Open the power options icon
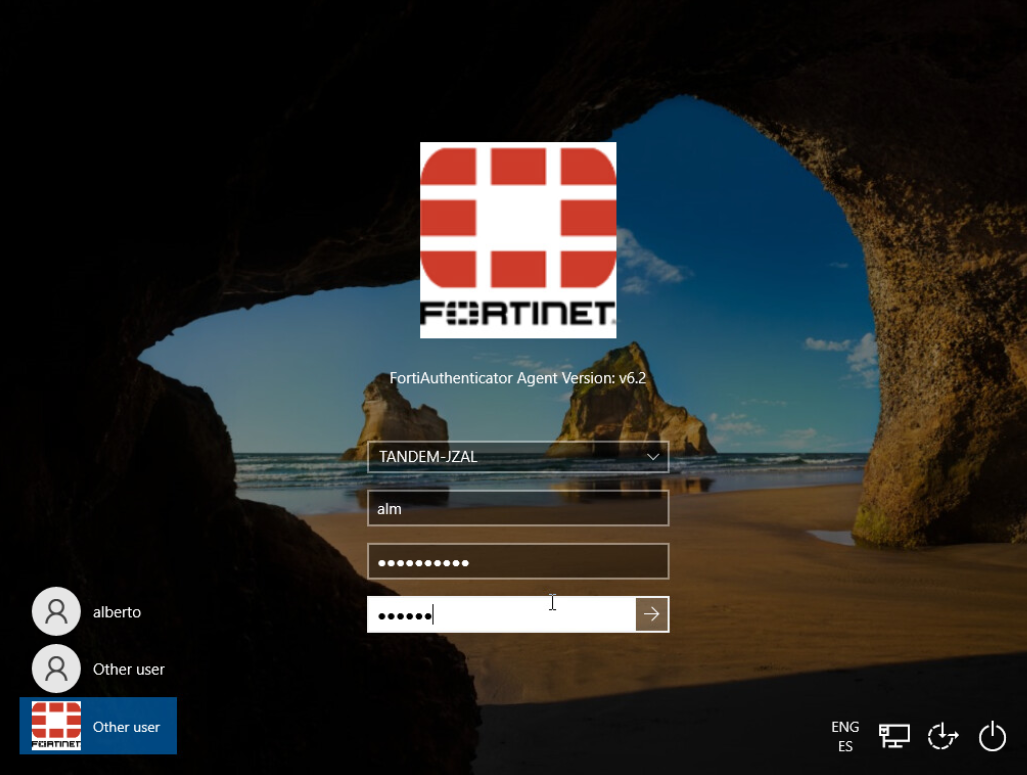Screen dimensions: 1027x775 pyautogui.click(x=991, y=736)
